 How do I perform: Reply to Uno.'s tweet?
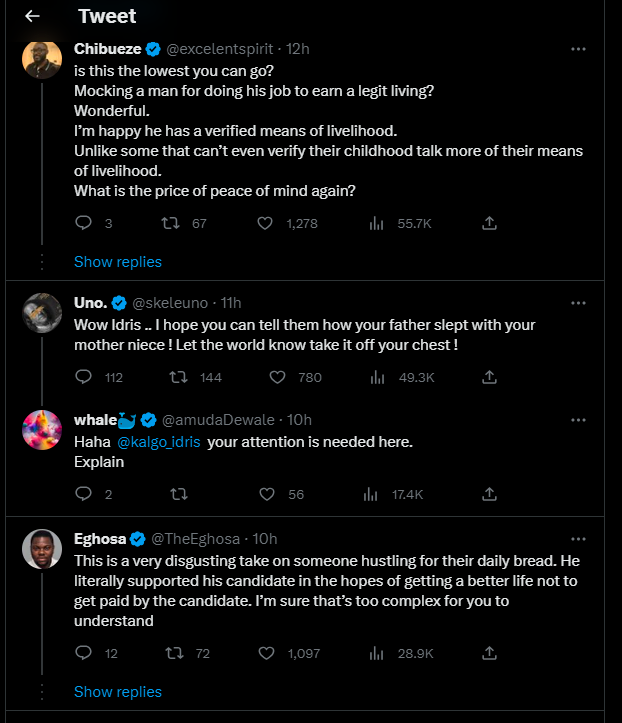pyautogui.click(x=84, y=377)
